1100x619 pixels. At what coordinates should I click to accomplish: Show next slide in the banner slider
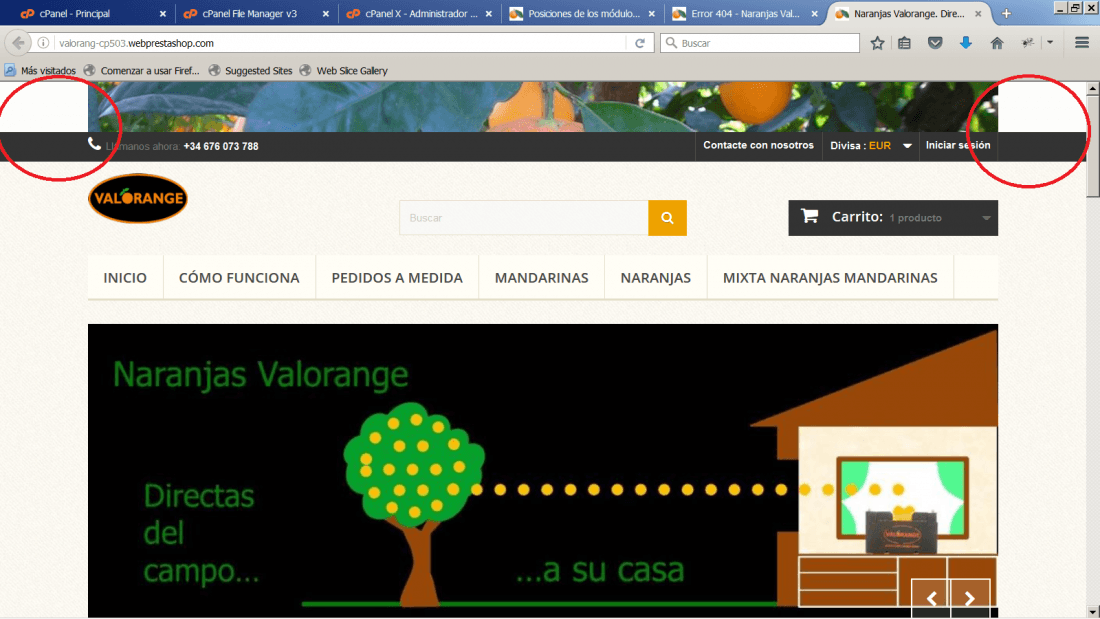[970, 598]
